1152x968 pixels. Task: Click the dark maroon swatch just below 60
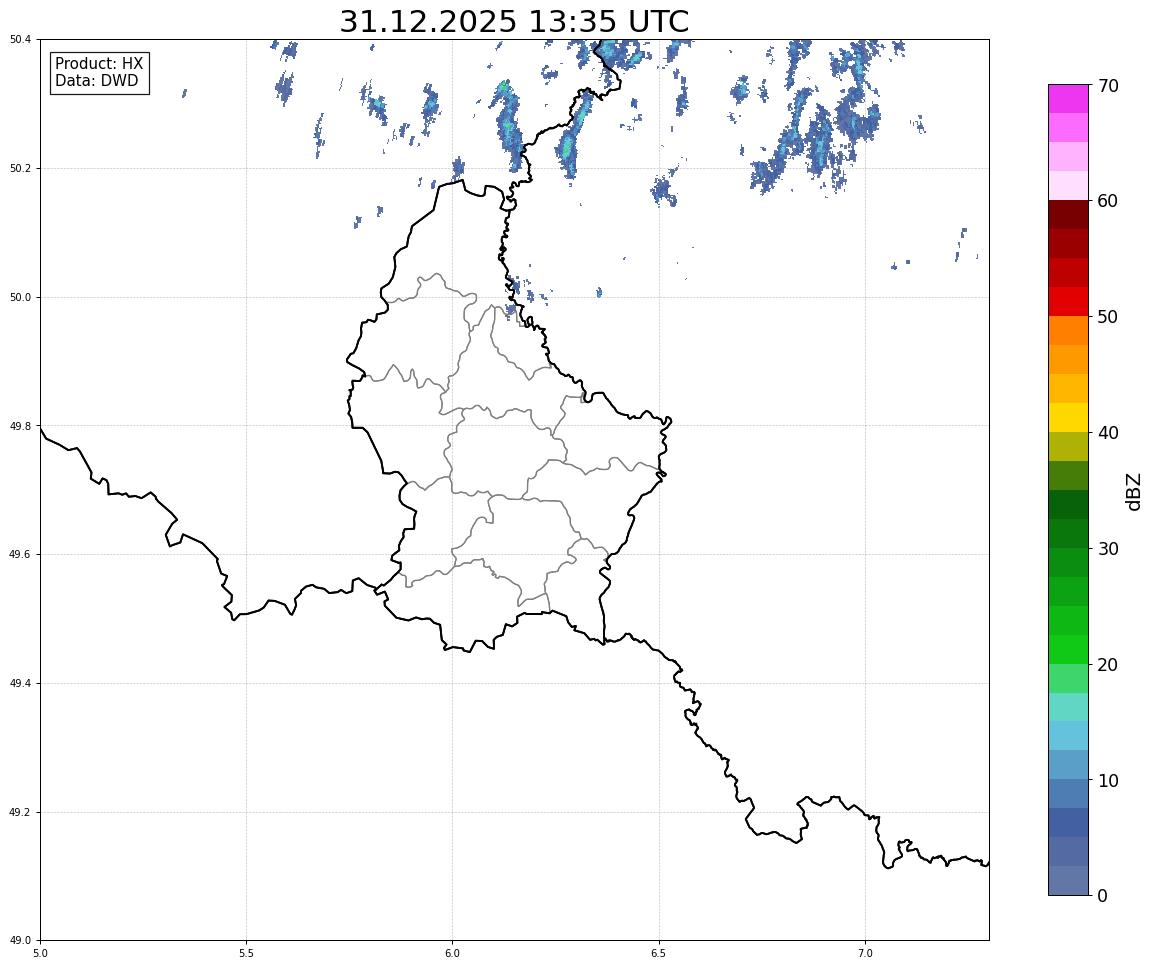(x=1068, y=215)
